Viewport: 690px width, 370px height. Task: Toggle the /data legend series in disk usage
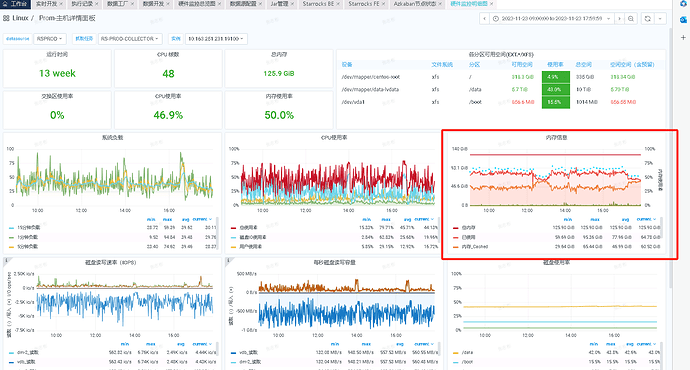[467, 353]
